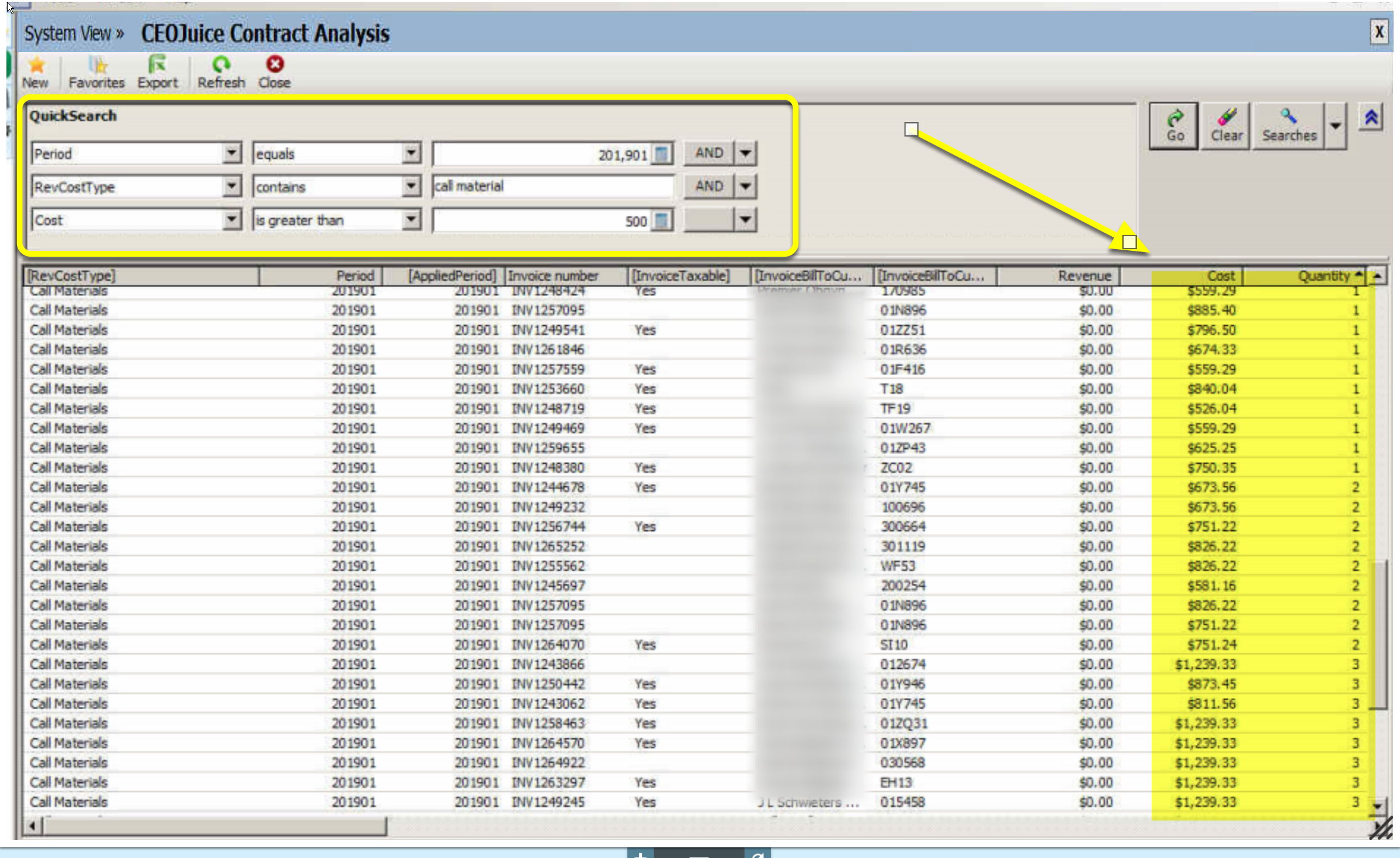Click the bill-to code WF53
The width and height of the screenshot is (1400, 858).
coord(897,566)
